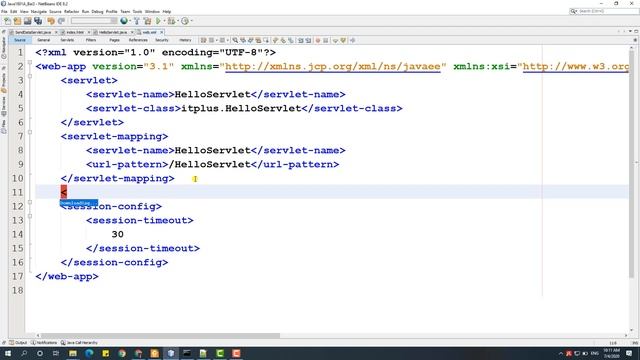Click the Start Macro Recording red circle icon
Image resolution: width=640 pixels, height=360 pixels.
point(318,40)
